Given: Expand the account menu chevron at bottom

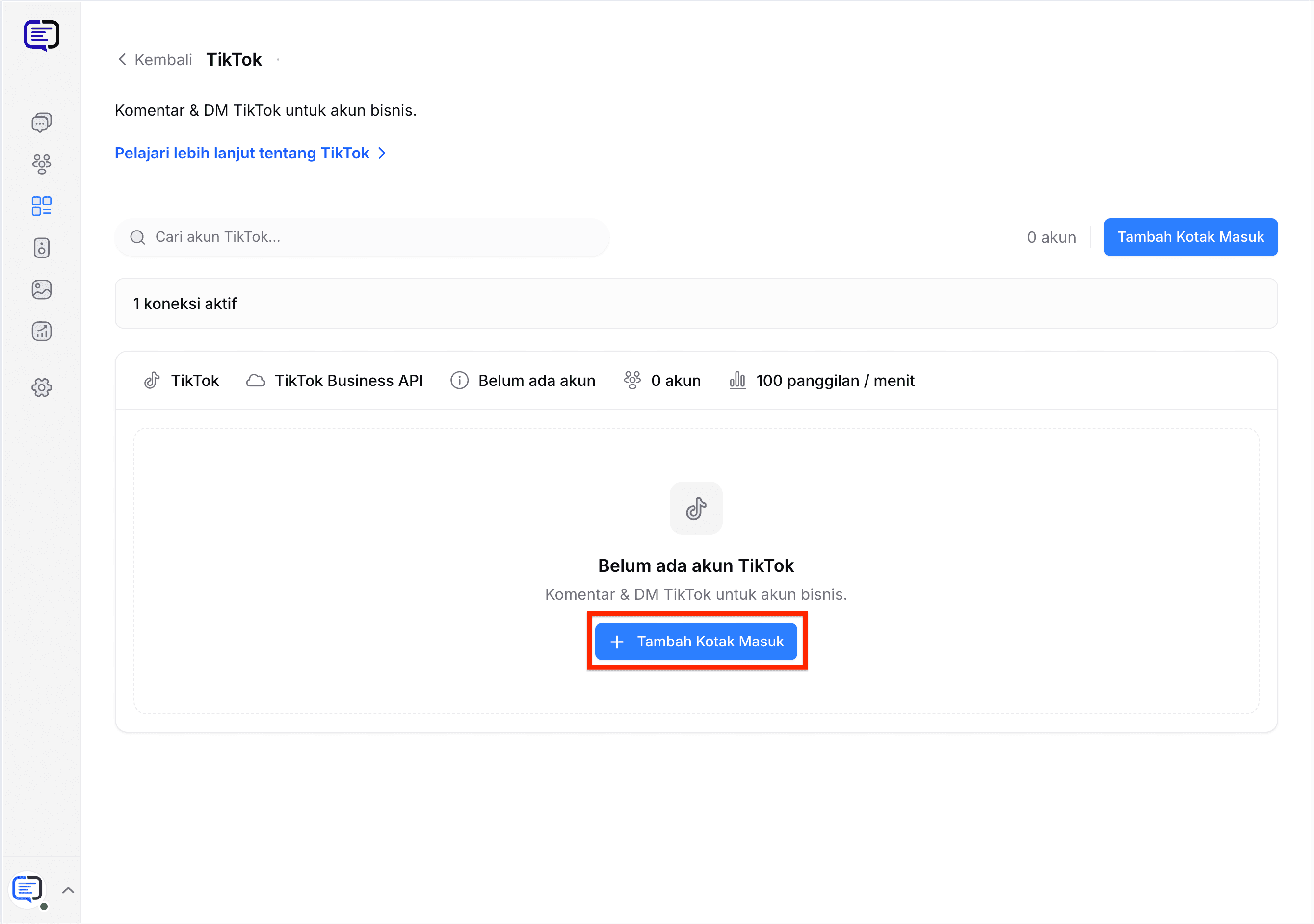Looking at the screenshot, I should tap(68, 890).
